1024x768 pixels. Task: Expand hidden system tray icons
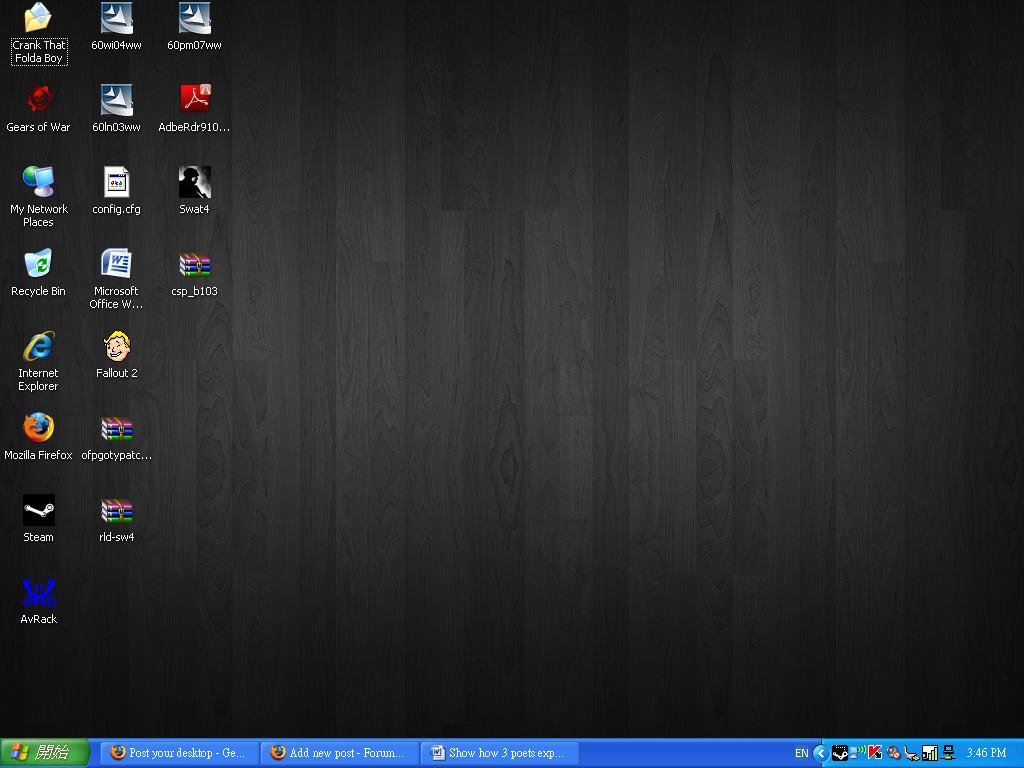[x=821, y=753]
